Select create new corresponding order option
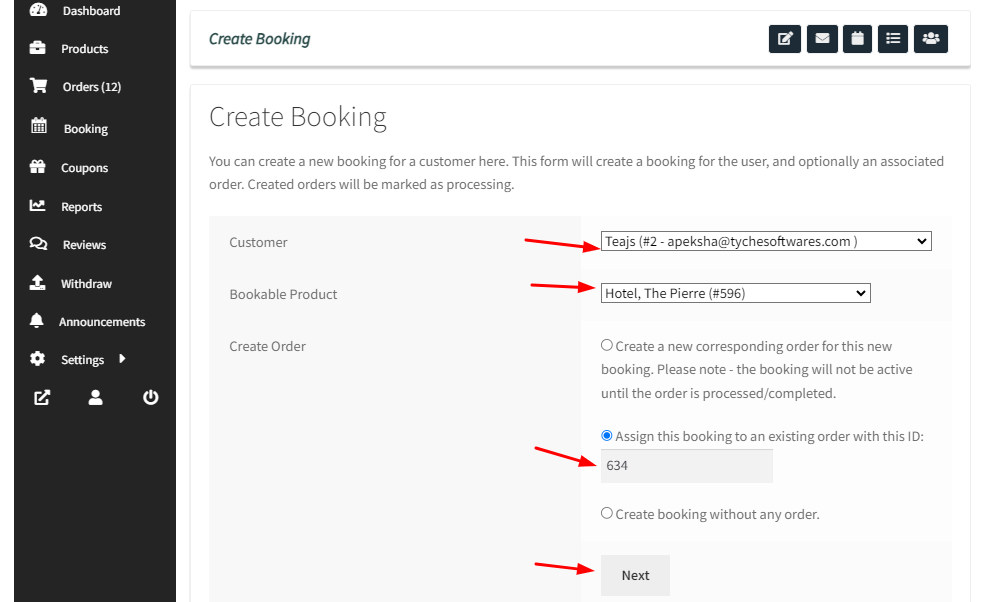The height and width of the screenshot is (602, 988). click(607, 345)
